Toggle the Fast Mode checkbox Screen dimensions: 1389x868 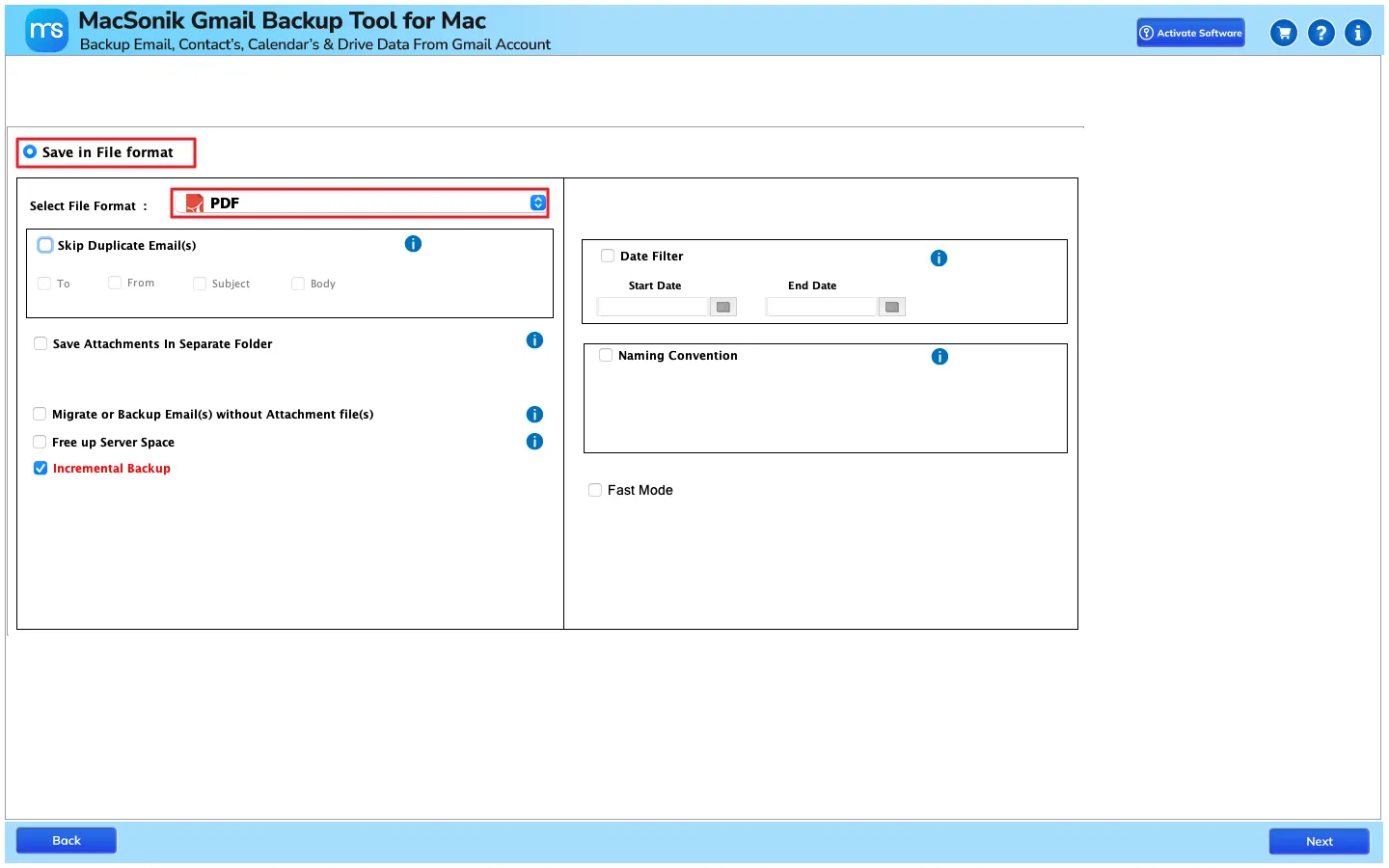coord(595,490)
